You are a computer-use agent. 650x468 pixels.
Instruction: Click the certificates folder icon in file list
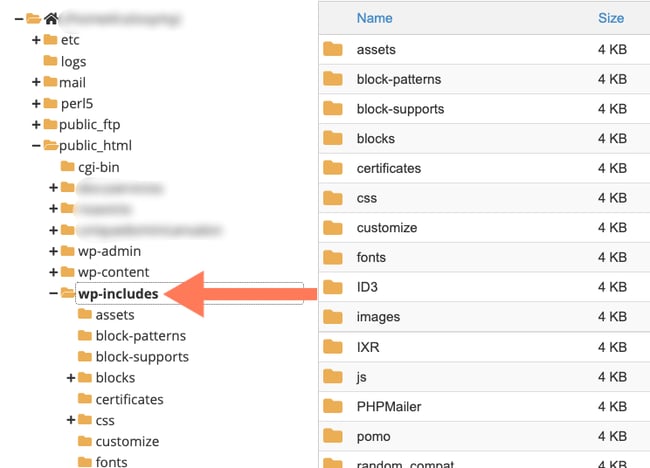tap(333, 168)
